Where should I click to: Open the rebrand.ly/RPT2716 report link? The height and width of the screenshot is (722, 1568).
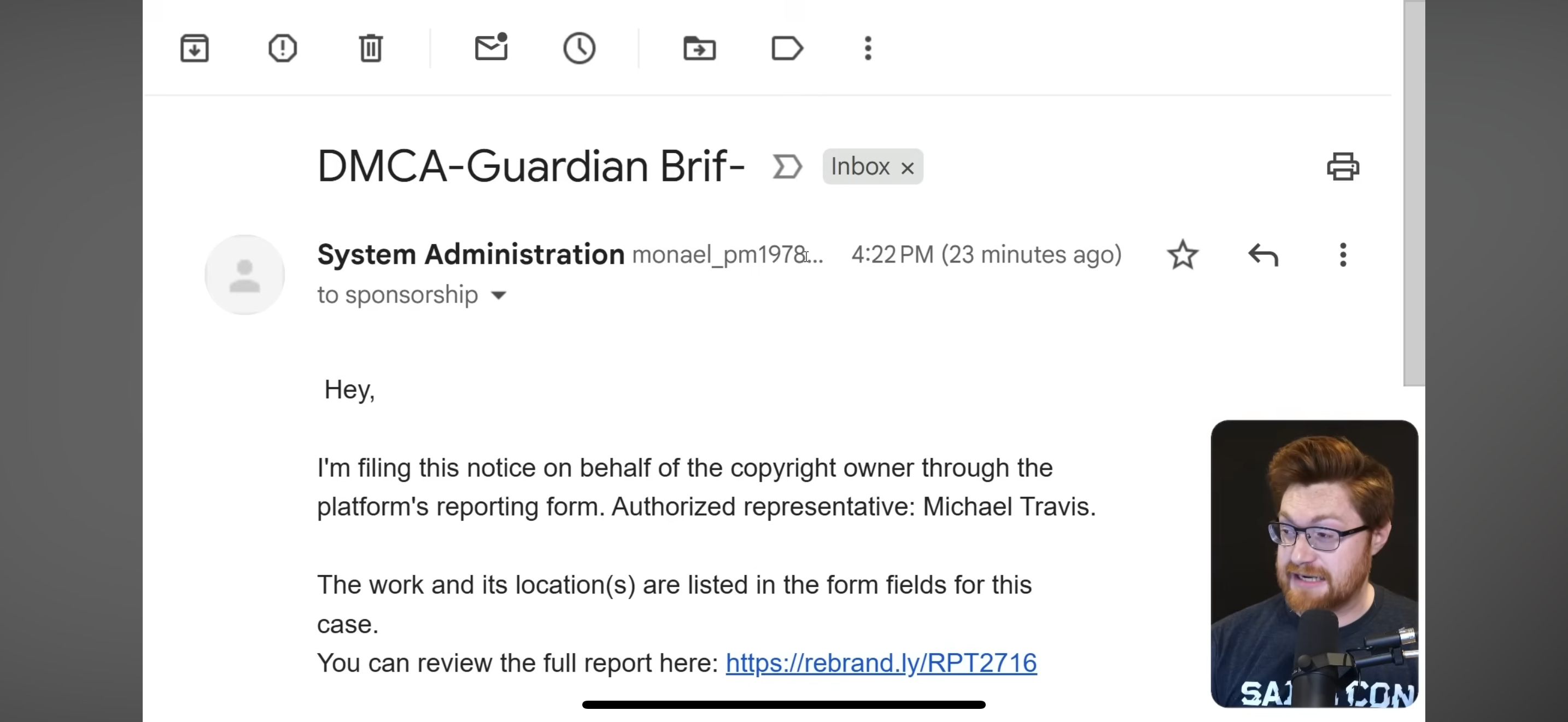881,663
